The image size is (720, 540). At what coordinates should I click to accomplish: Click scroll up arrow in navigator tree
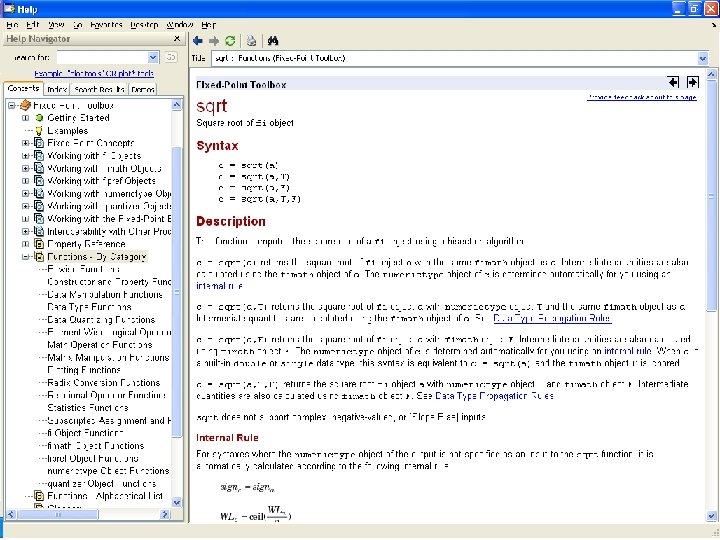point(177,105)
